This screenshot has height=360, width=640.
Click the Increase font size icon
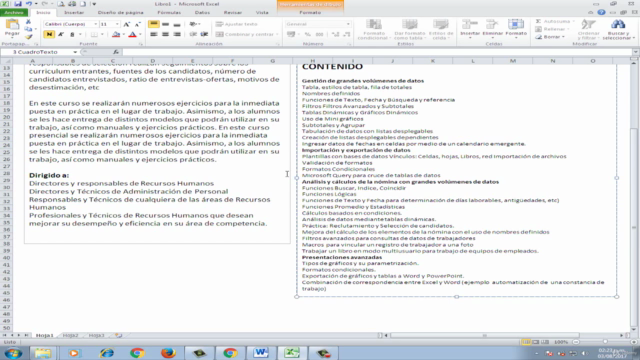coord(127,24)
